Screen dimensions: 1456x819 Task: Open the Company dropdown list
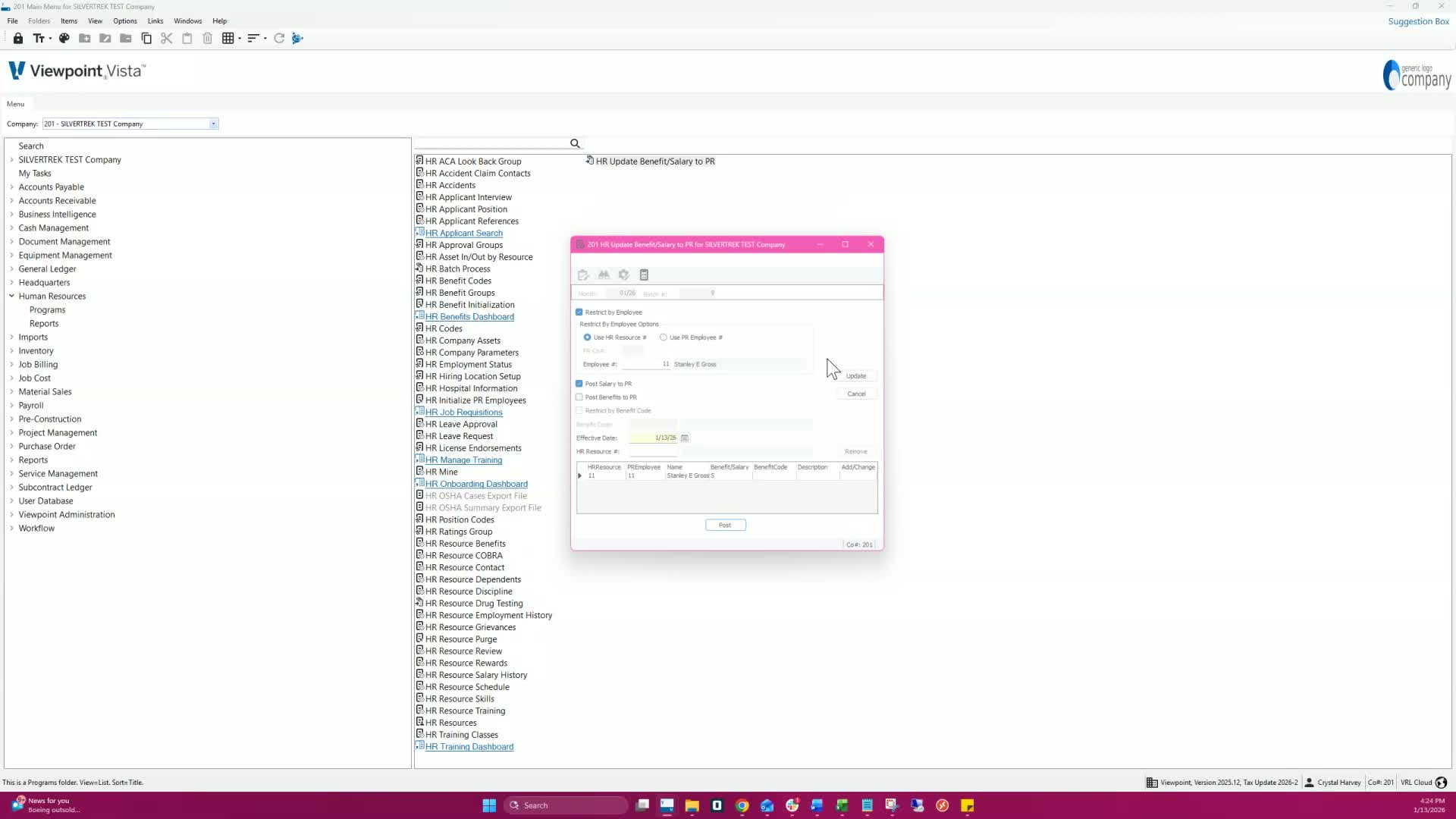213,124
